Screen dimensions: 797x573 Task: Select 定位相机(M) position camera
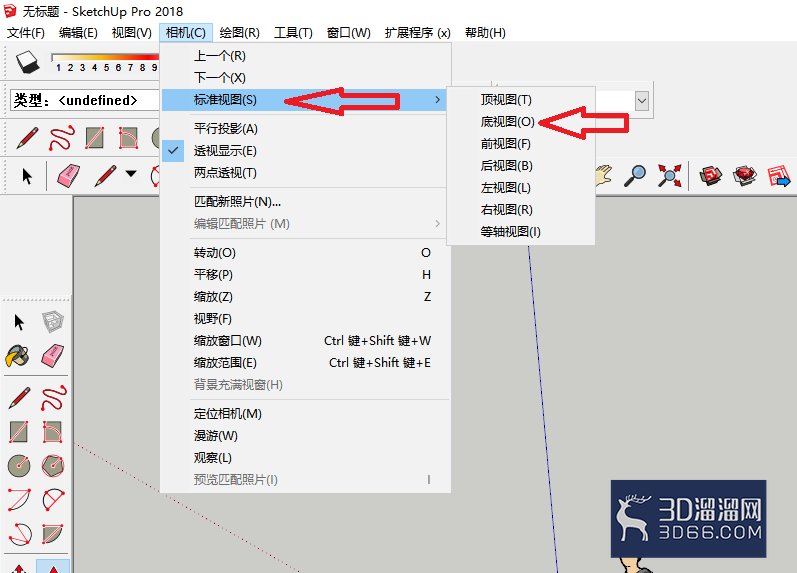tap(306, 414)
